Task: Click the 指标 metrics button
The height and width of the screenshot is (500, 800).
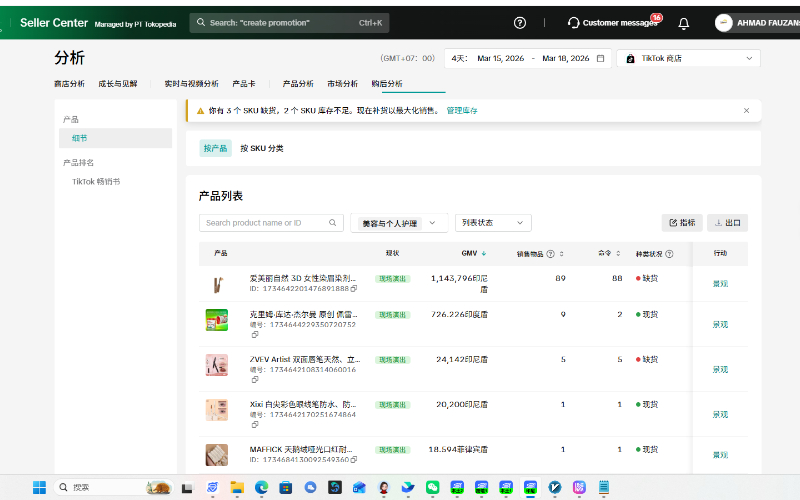Action: pos(682,222)
